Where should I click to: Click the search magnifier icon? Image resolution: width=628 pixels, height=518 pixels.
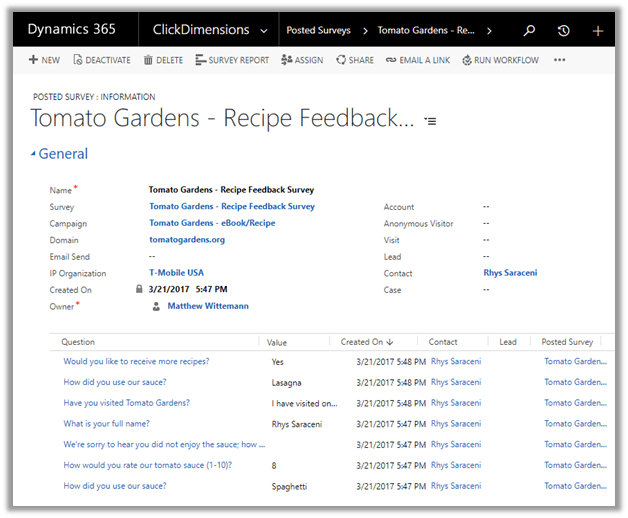tap(530, 30)
